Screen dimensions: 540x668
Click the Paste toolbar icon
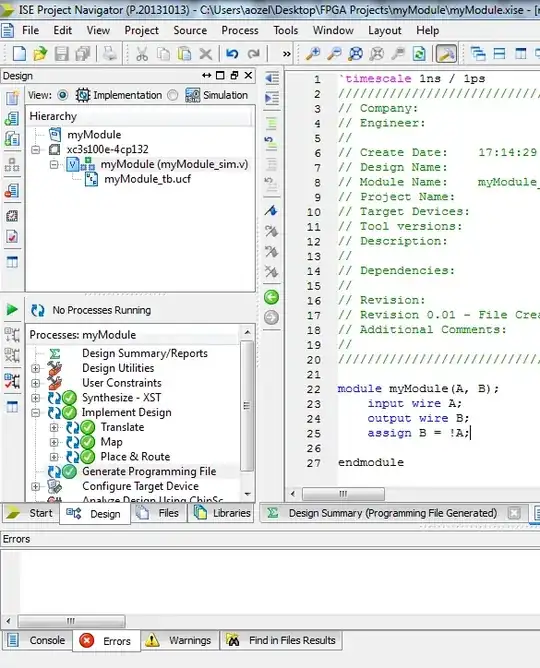[x=184, y=54]
